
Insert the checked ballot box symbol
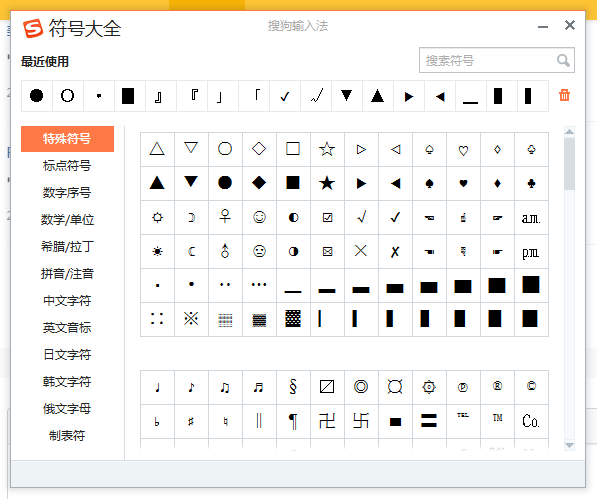point(327,217)
